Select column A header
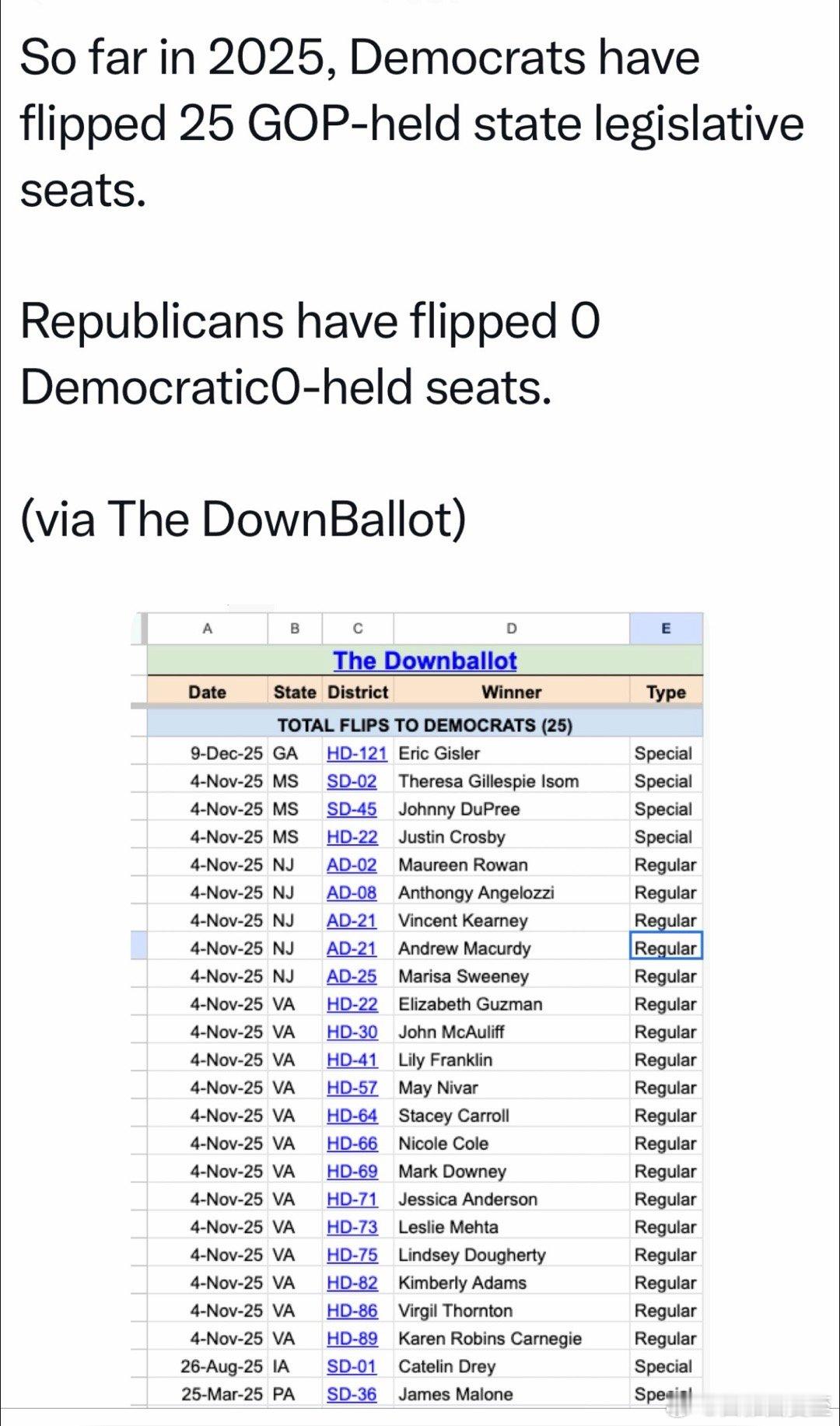Image resolution: width=840 pixels, height=1426 pixels. click(207, 629)
